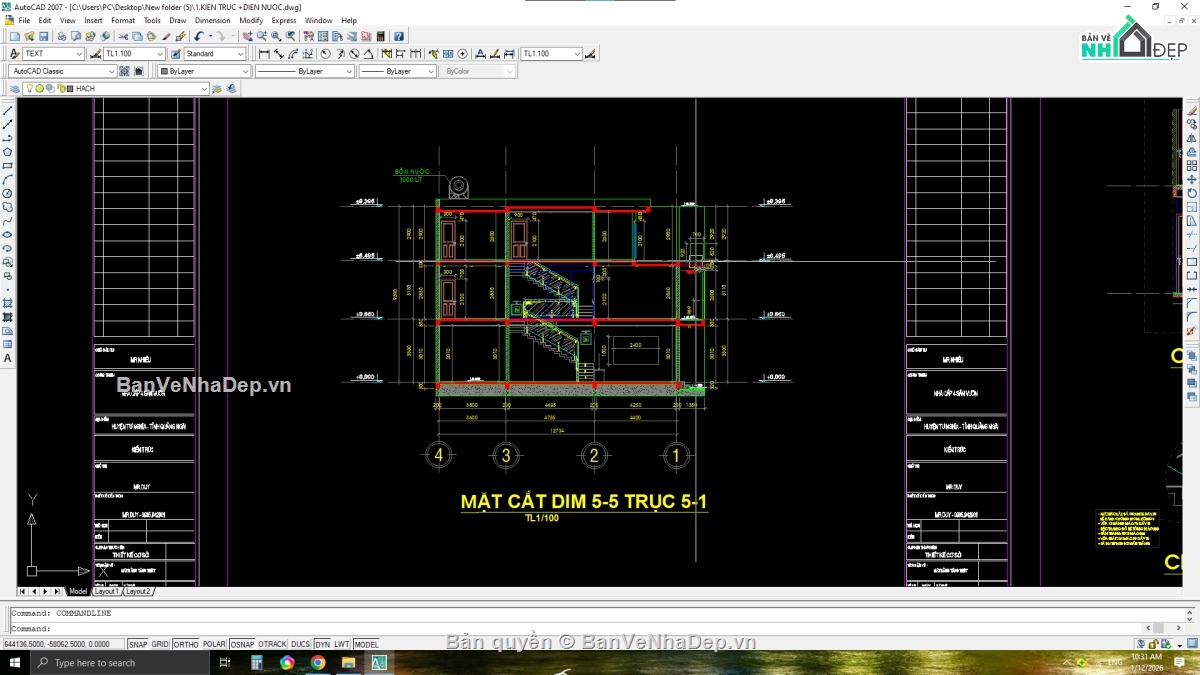The image size is (1200, 675).
Task: Click the Calculator icon in standard toolbar
Action: [381, 37]
